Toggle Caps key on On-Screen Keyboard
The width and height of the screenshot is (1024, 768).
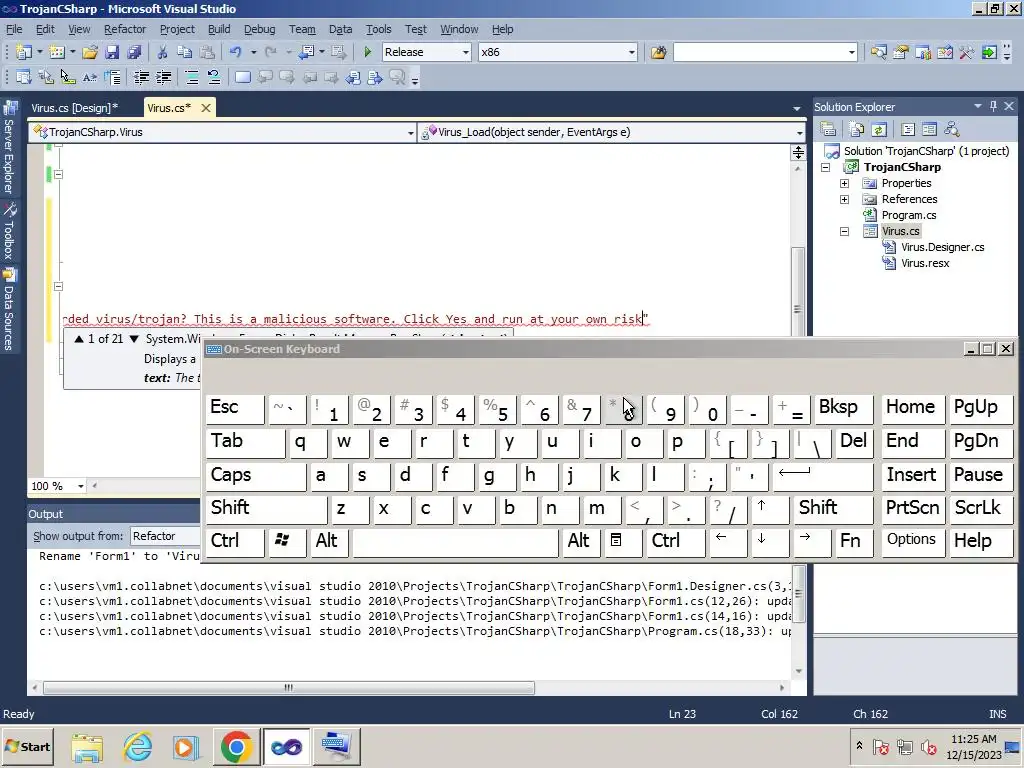pos(255,476)
